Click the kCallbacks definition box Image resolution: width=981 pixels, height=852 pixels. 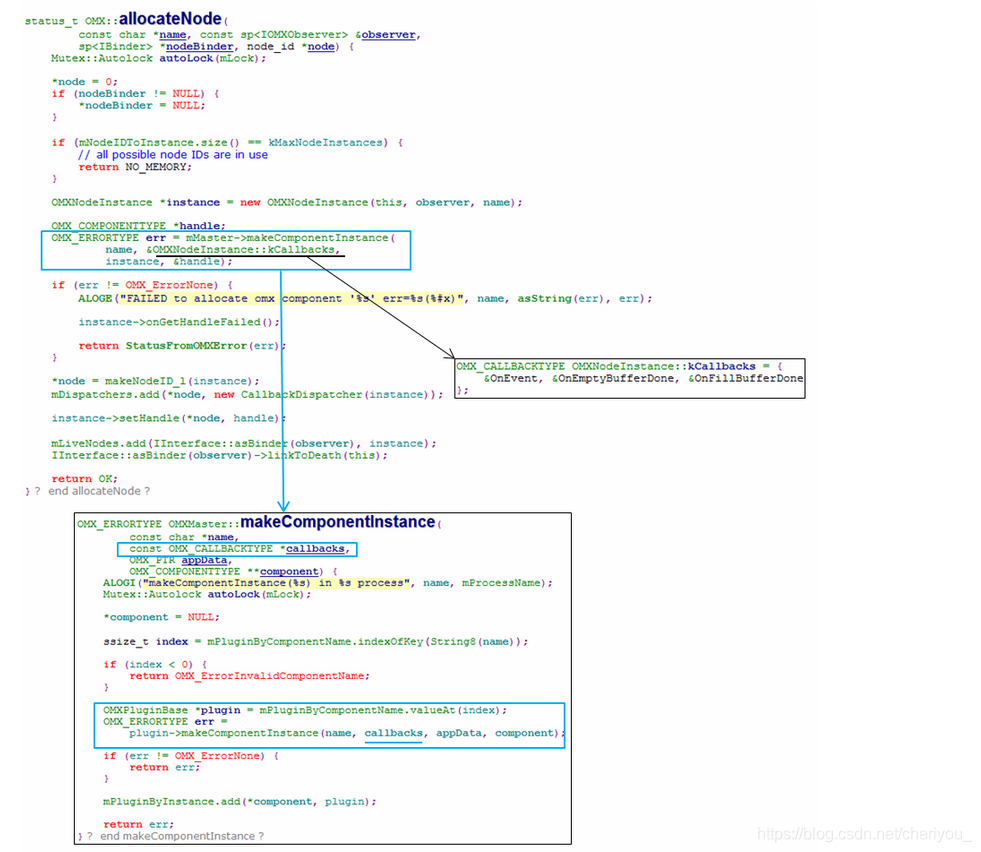tap(630, 377)
